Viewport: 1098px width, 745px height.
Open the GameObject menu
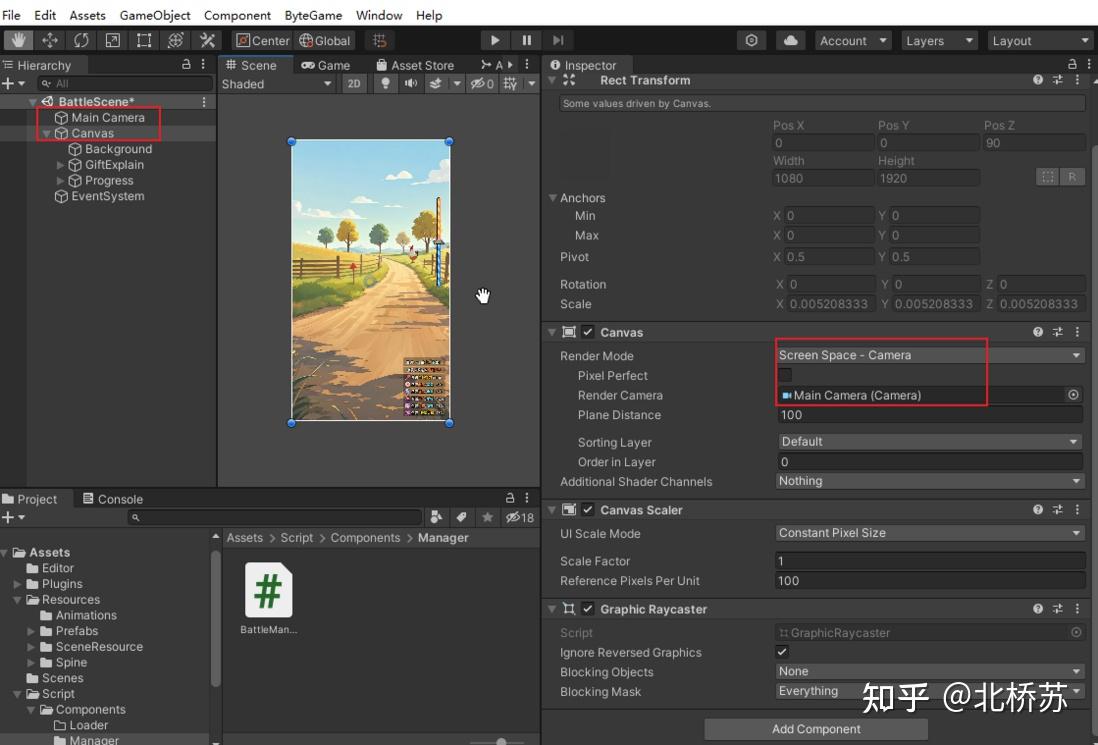(154, 15)
